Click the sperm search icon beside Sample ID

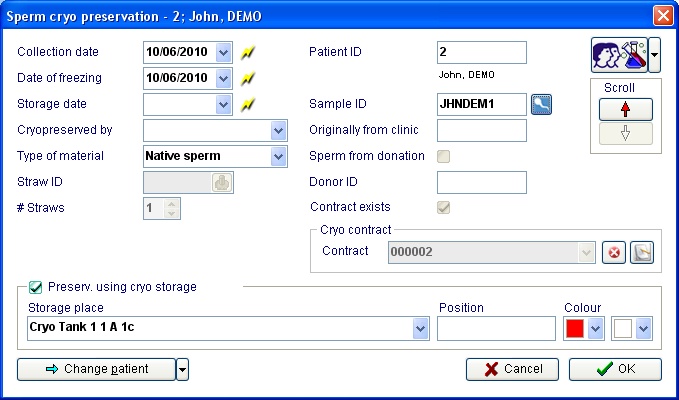(541, 104)
